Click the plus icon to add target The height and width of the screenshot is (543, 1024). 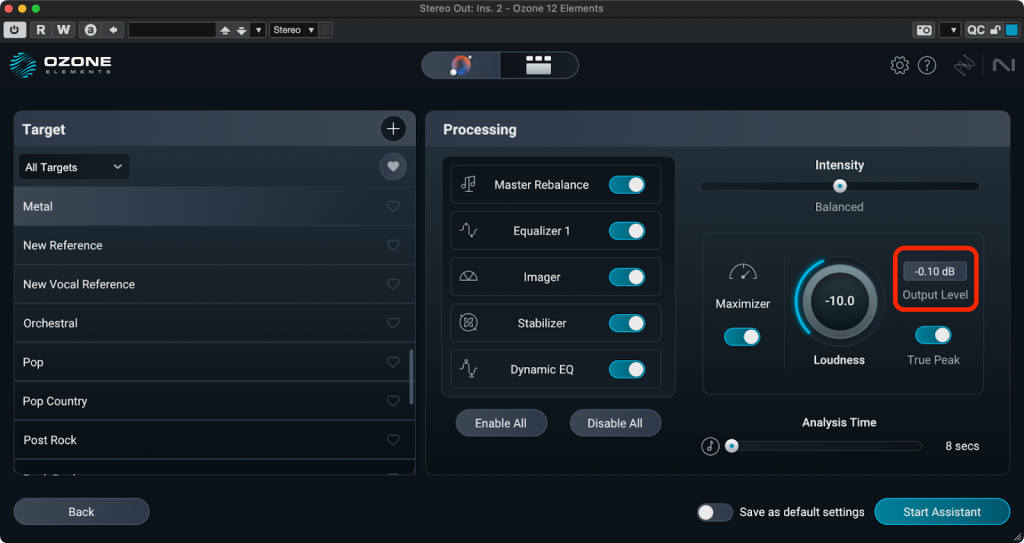(x=393, y=129)
